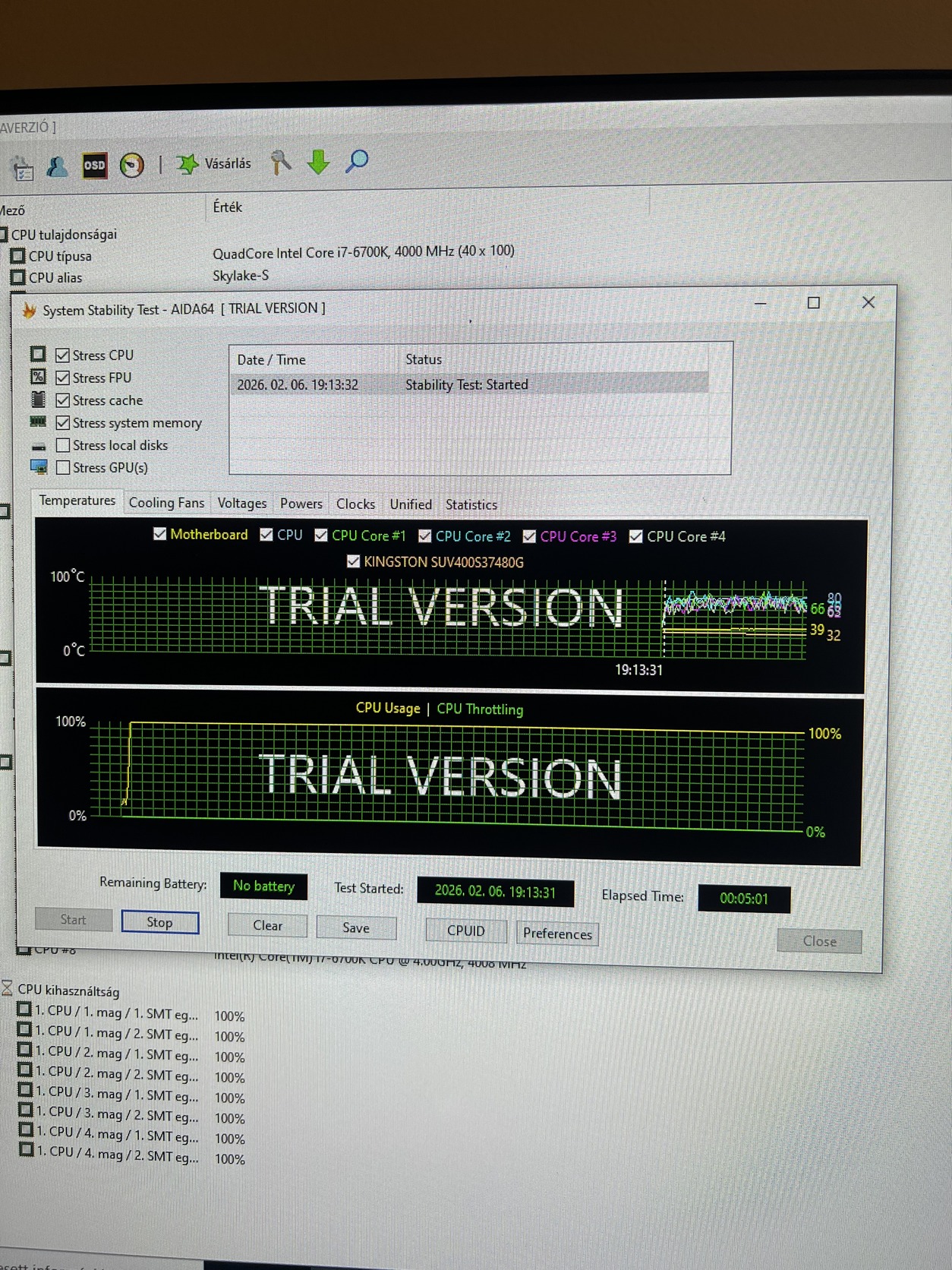Open the report icon in AIDA64 toolbar
The width and height of the screenshot is (952, 1270).
click(23, 169)
